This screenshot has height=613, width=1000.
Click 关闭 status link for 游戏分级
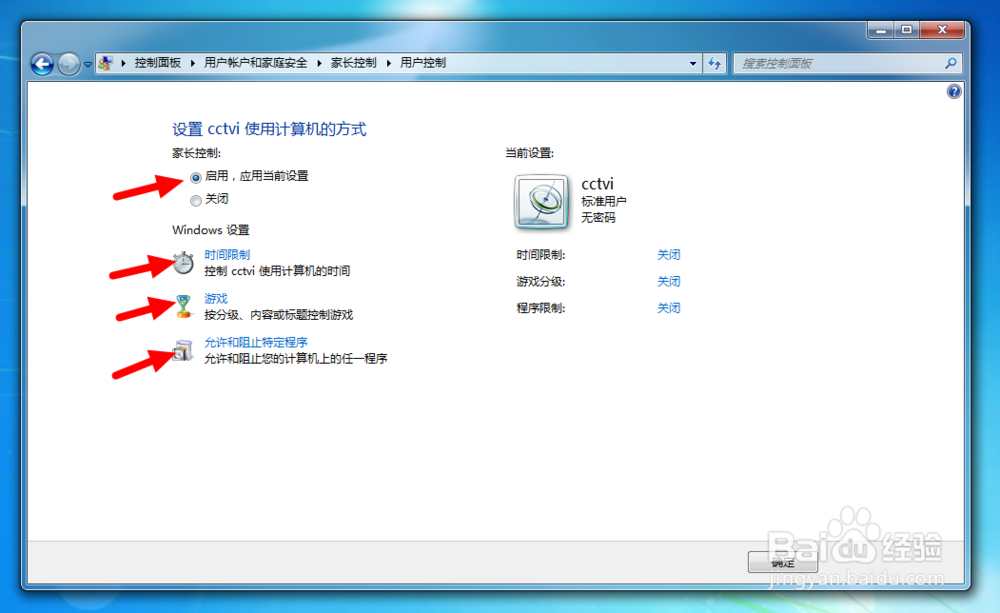tap(668, 281)
